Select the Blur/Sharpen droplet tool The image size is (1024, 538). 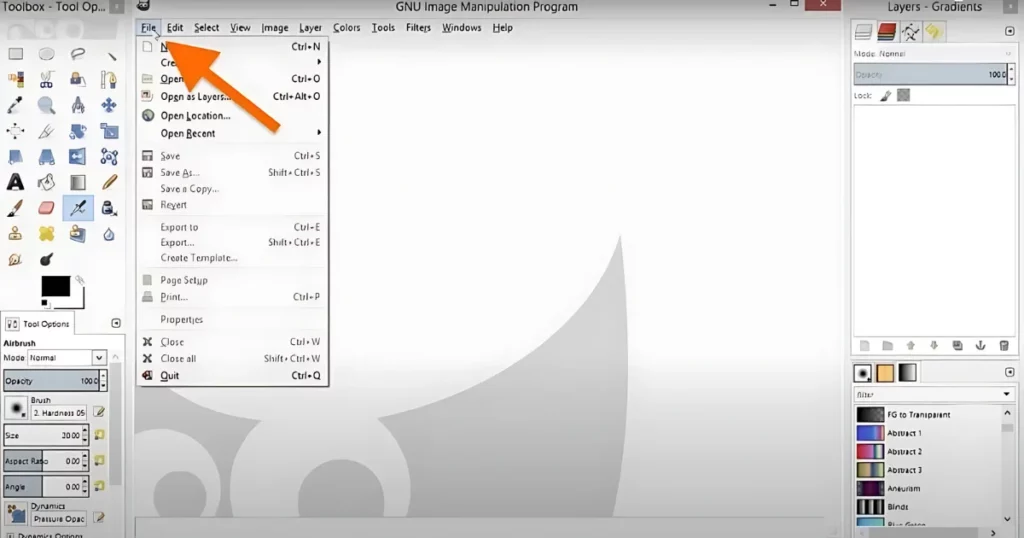point(109,234)
